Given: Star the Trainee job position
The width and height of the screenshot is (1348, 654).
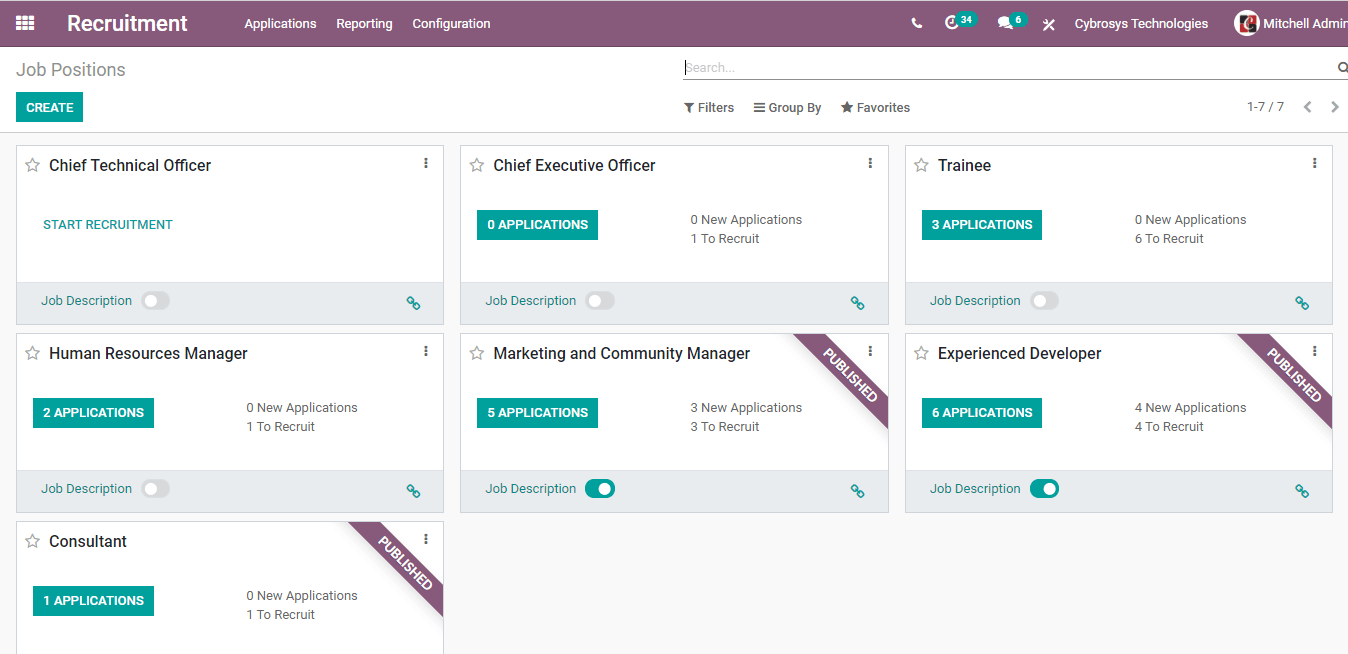Looking at the screenshot, I should pos(921,165).
